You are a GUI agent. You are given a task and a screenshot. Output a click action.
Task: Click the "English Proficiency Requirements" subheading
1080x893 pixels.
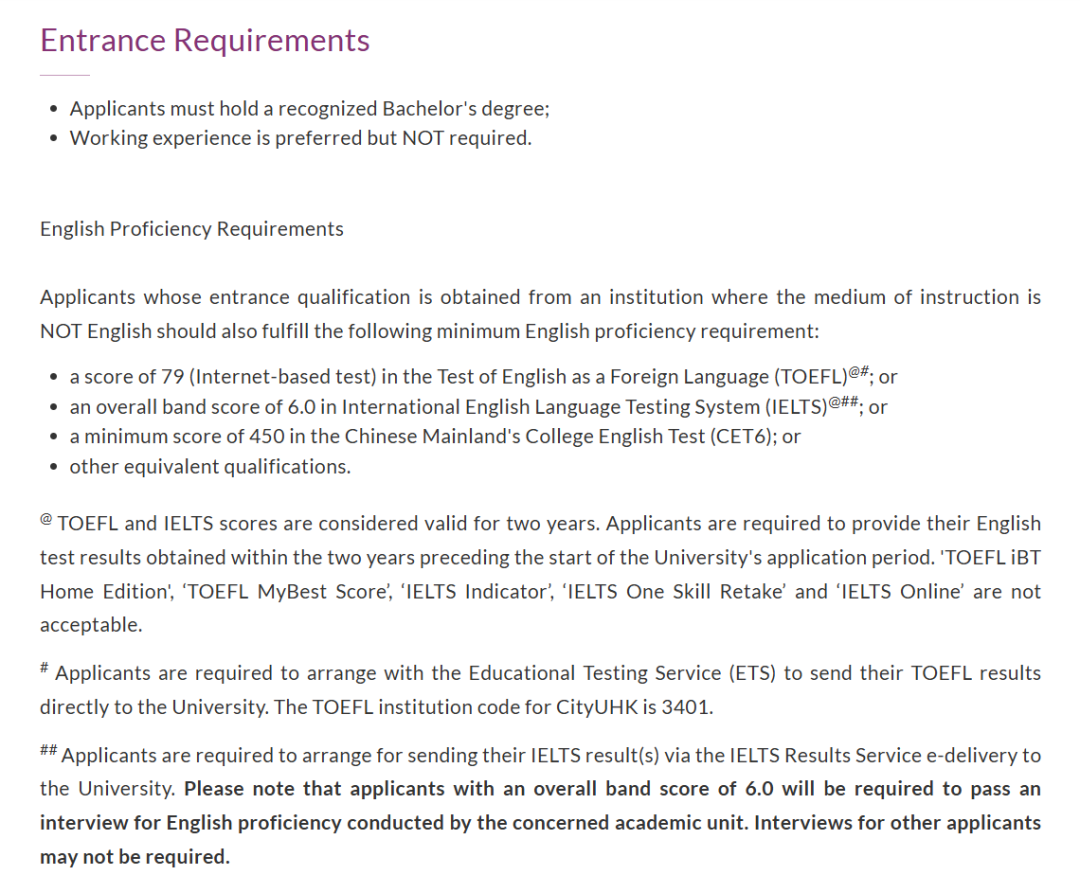[x=192, y=229]
